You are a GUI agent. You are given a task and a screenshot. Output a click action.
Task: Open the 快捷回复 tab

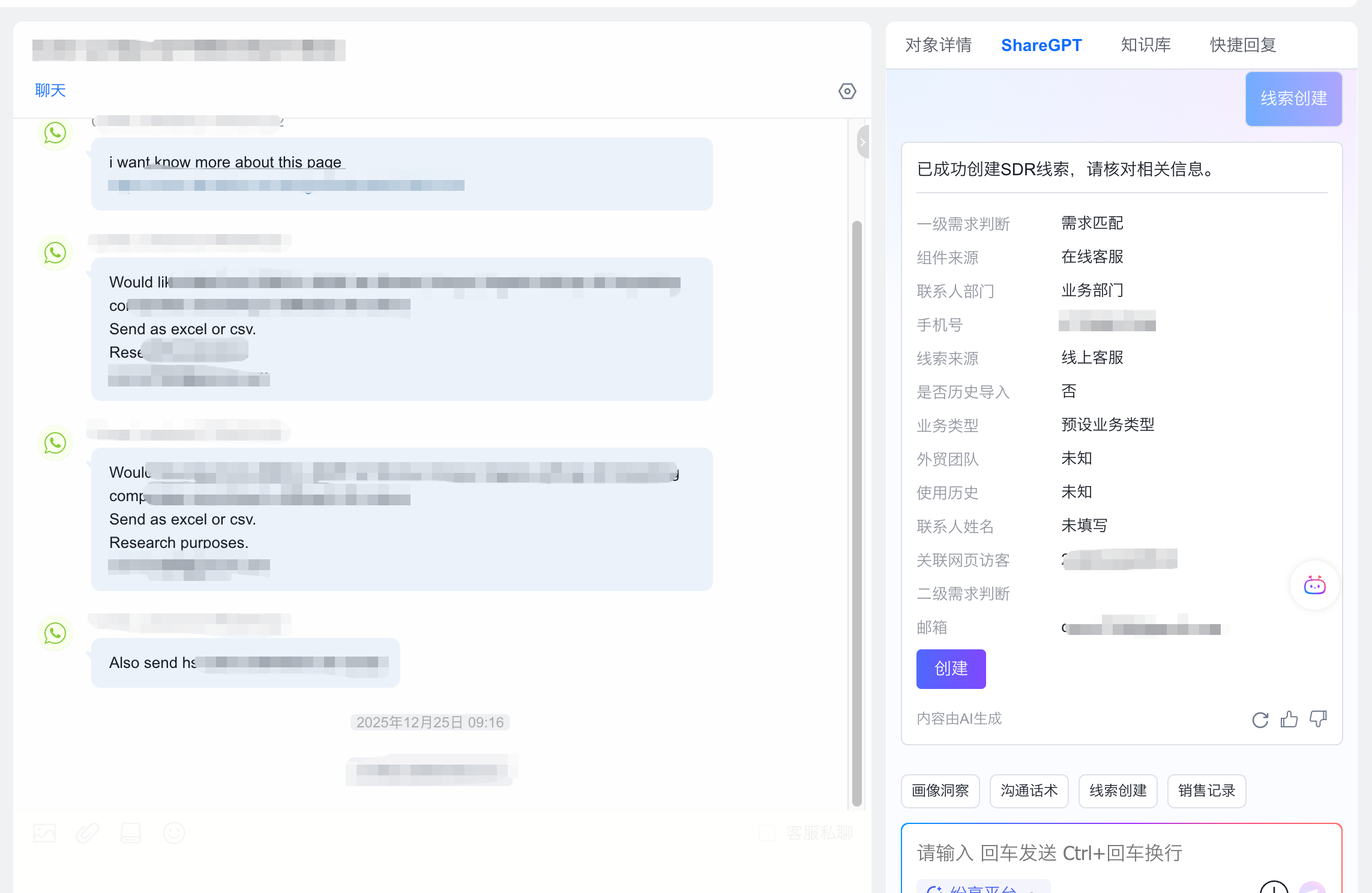point(1242,45)
